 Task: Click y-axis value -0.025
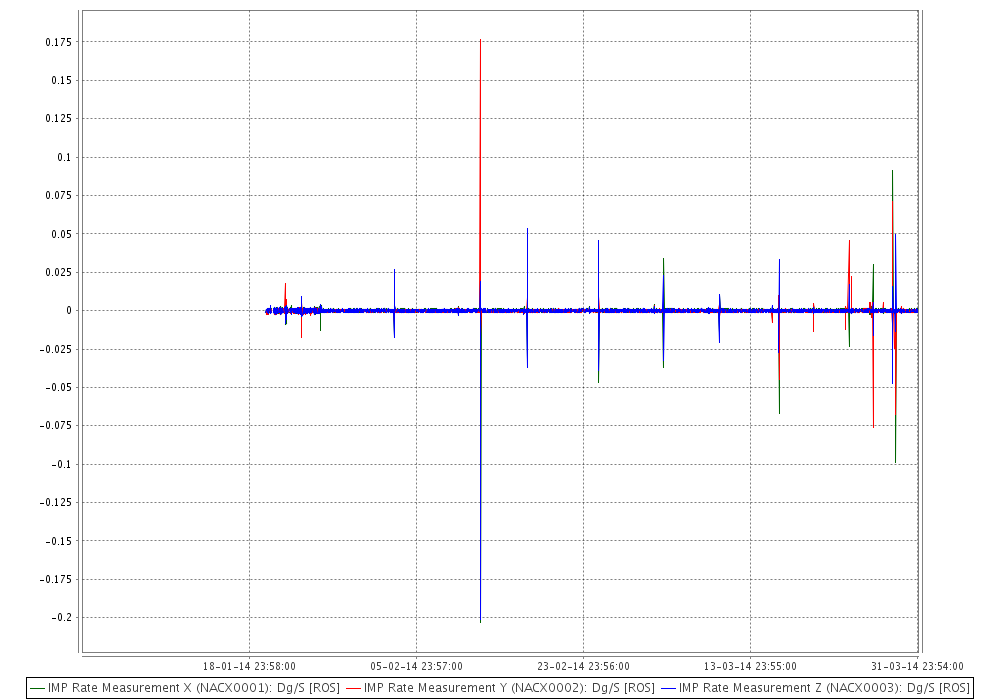tap(56, 349)
